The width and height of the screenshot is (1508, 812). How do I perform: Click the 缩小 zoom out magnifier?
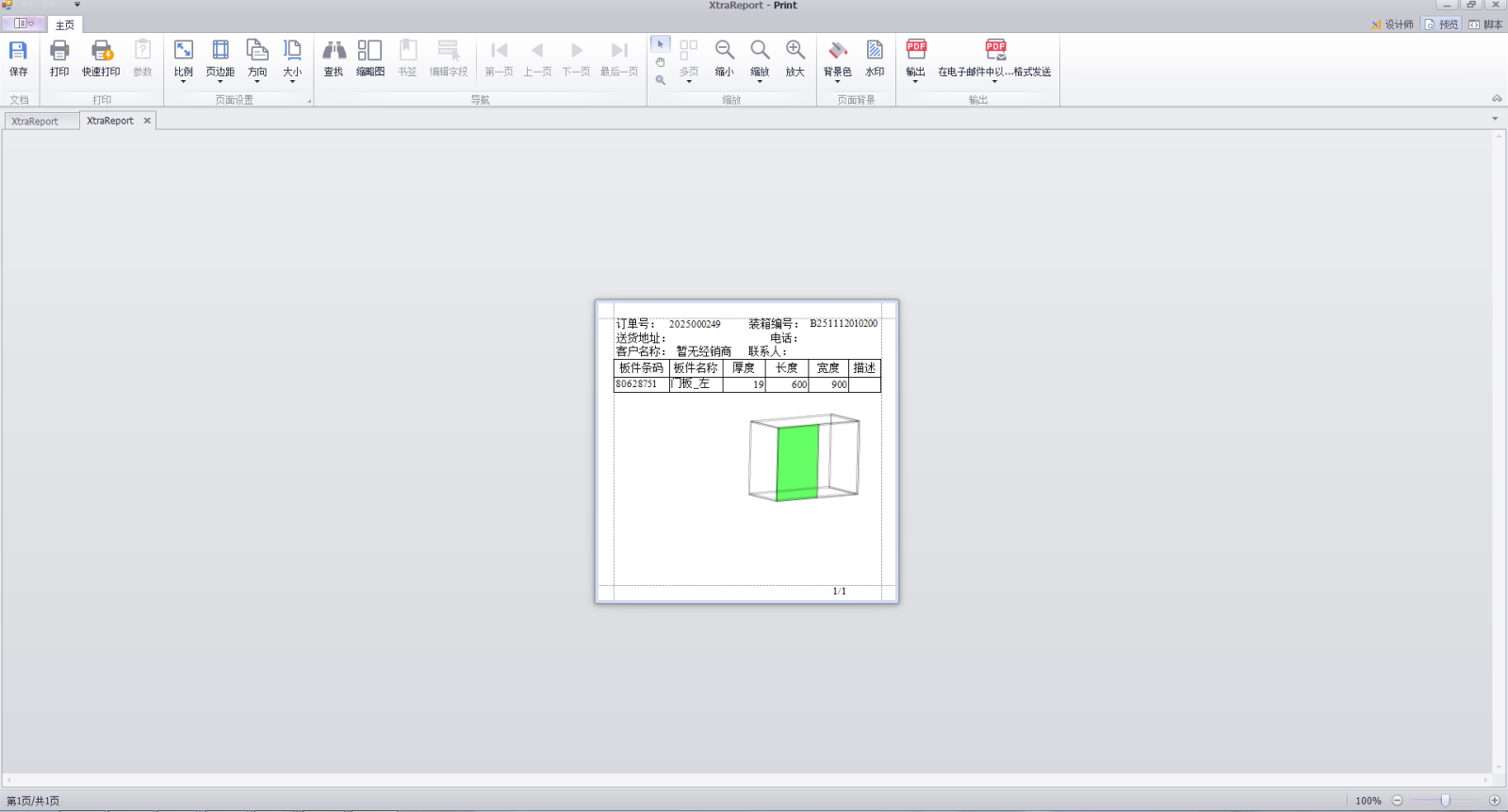[x=724, y=57]
